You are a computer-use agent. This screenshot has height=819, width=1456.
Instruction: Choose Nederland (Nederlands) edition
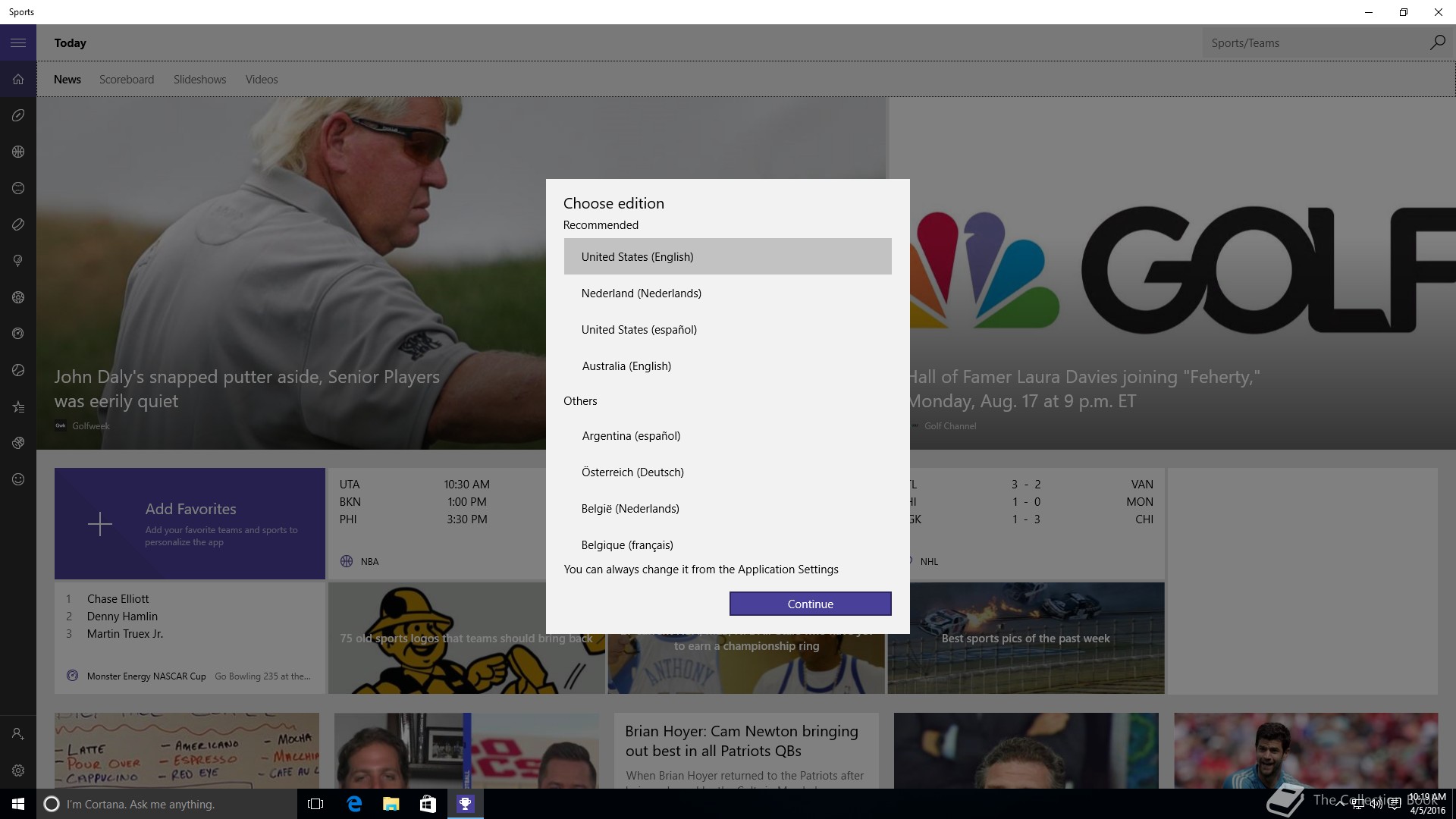[727, 293]
